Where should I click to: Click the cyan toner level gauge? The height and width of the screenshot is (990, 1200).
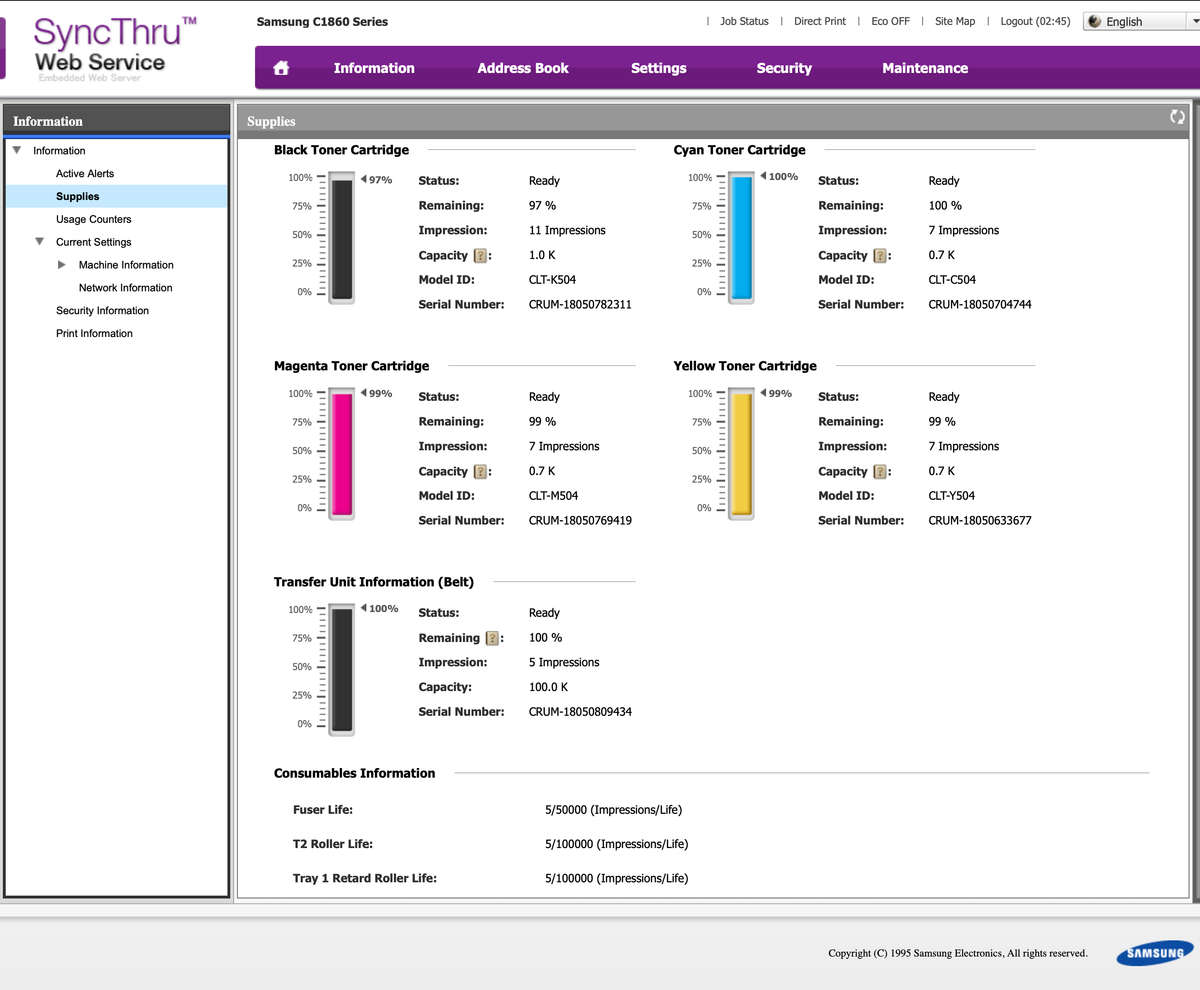[741, 238]
